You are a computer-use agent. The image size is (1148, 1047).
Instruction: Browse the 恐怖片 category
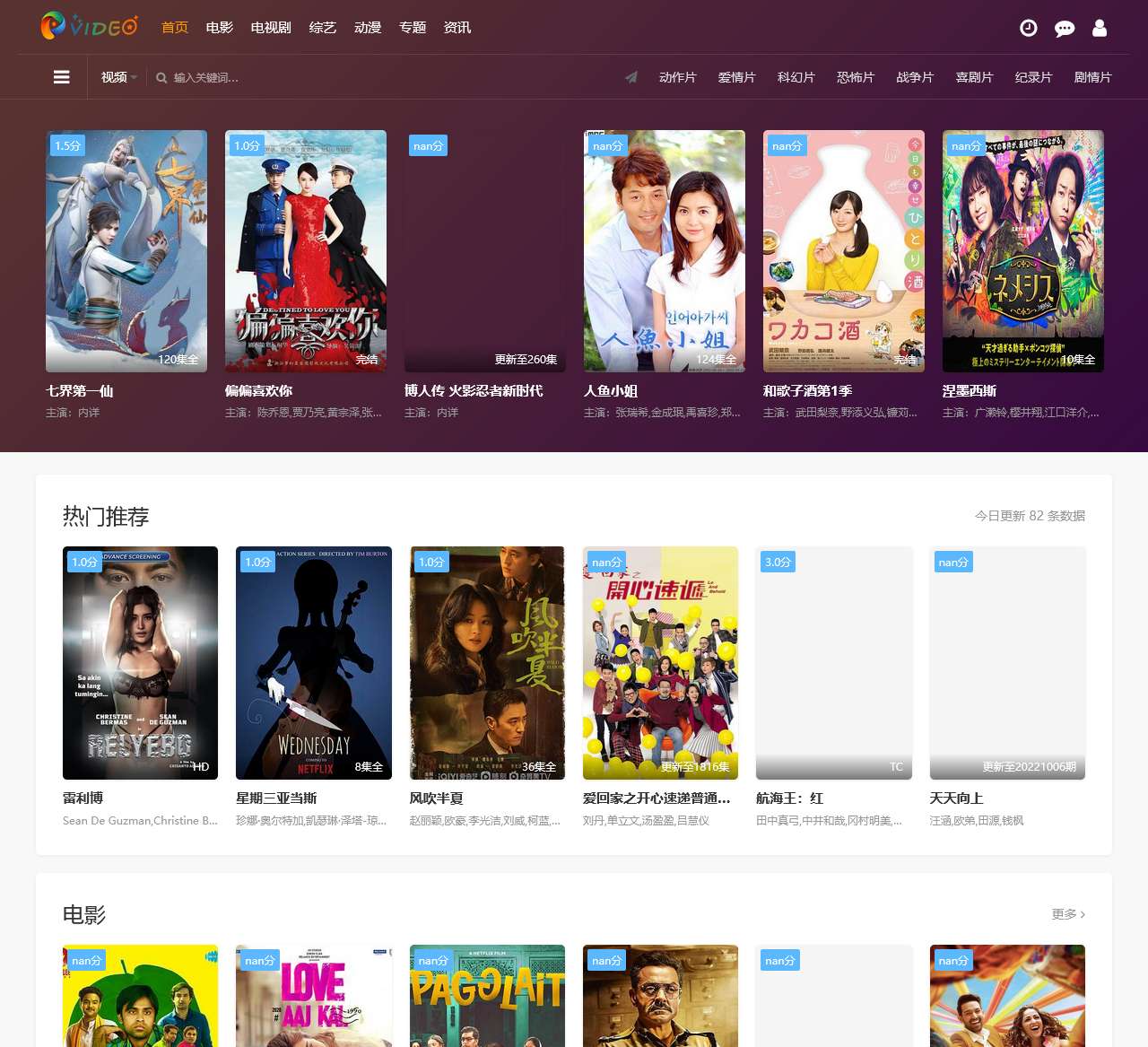[856, 77]
